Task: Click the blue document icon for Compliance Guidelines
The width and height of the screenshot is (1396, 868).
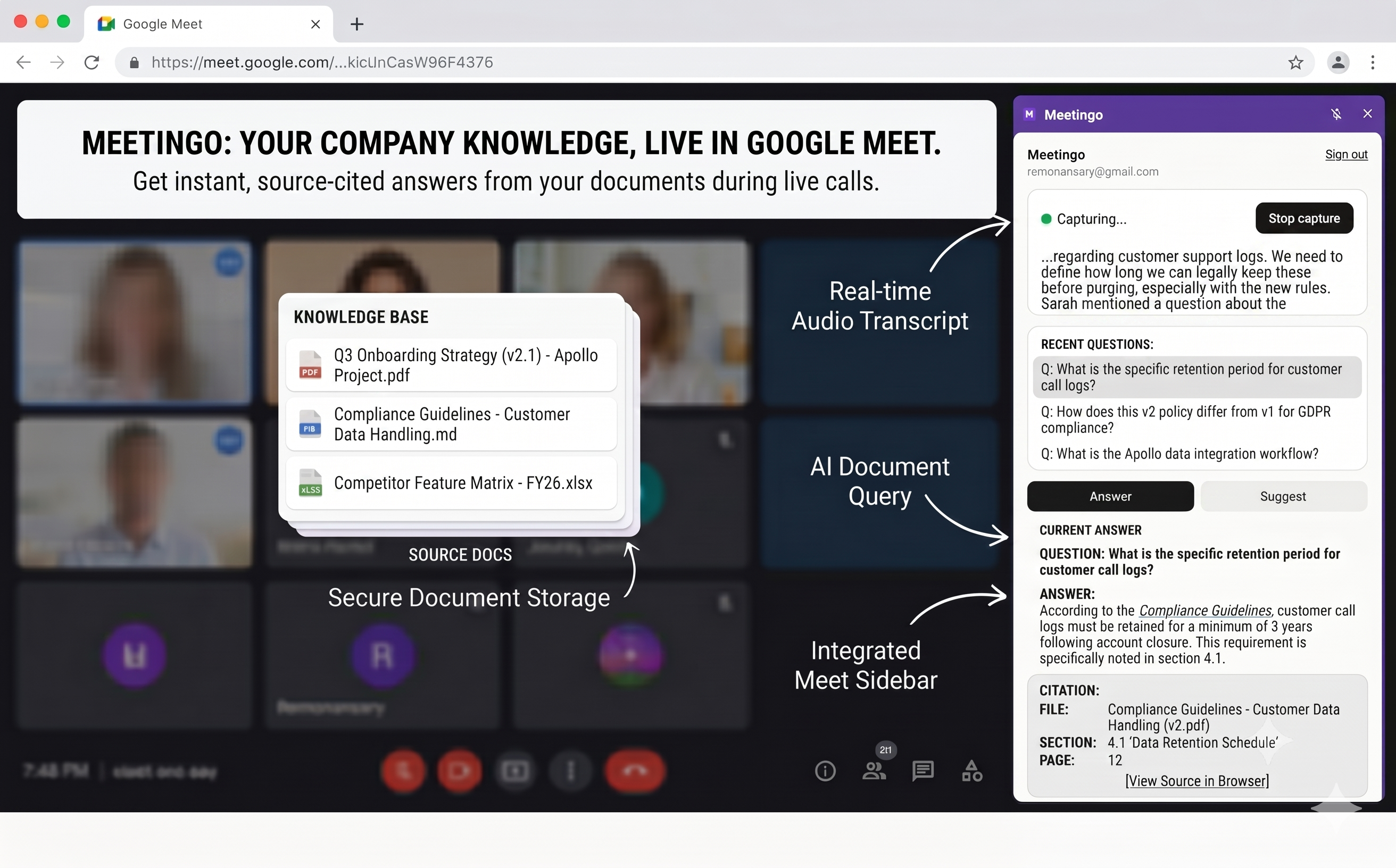Action: (310, 424)
